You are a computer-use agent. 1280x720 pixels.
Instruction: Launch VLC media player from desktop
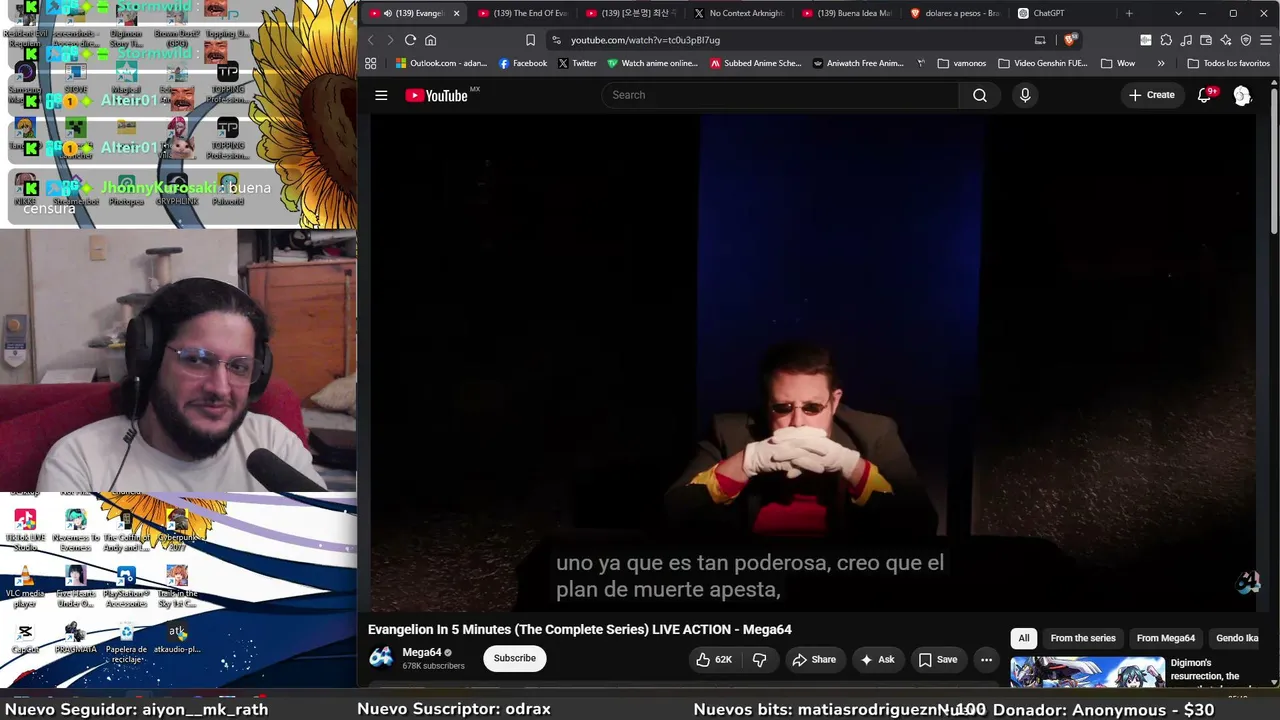pos(25,586)
